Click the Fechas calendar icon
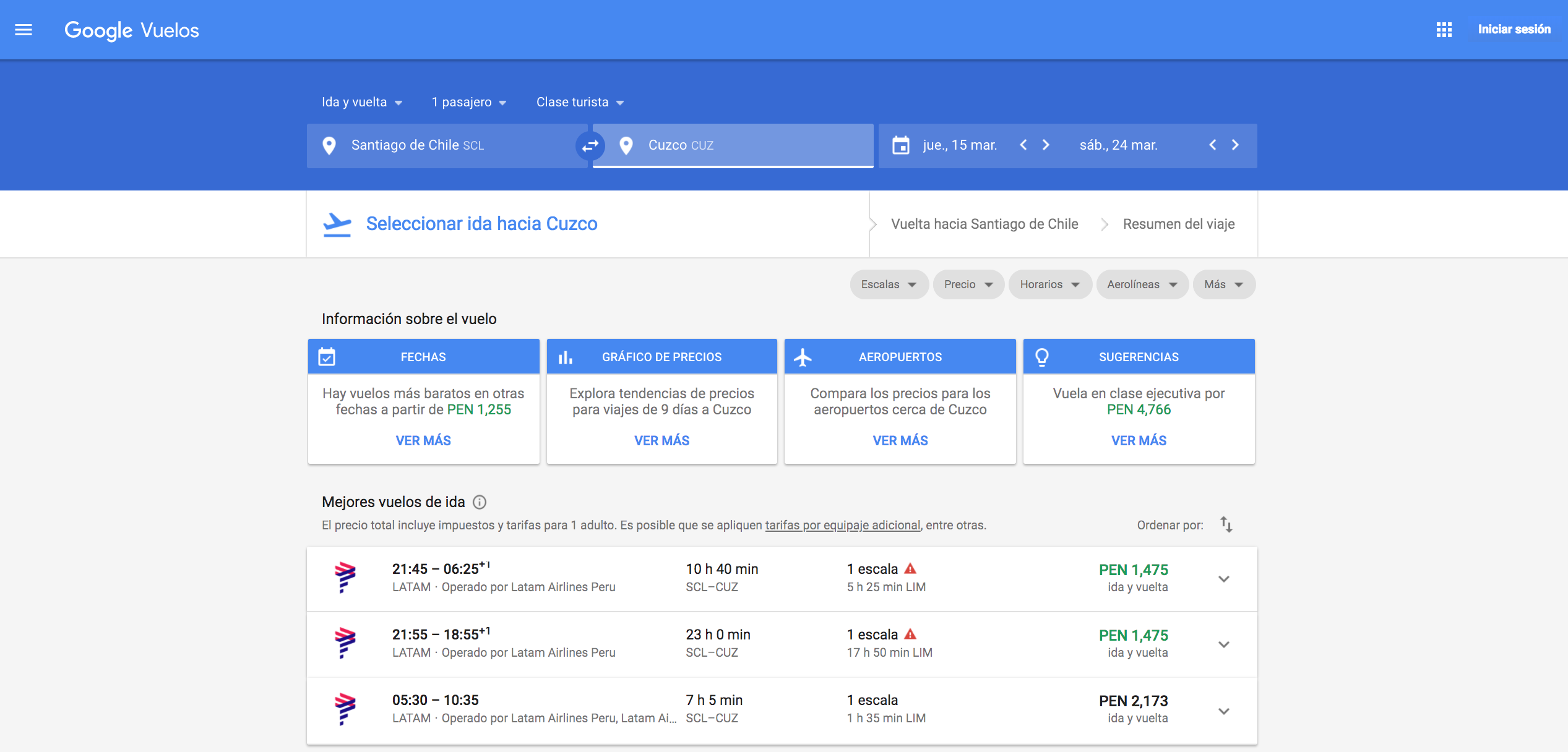Viewport: 1568px width, 752px height. tap(327, 357)
